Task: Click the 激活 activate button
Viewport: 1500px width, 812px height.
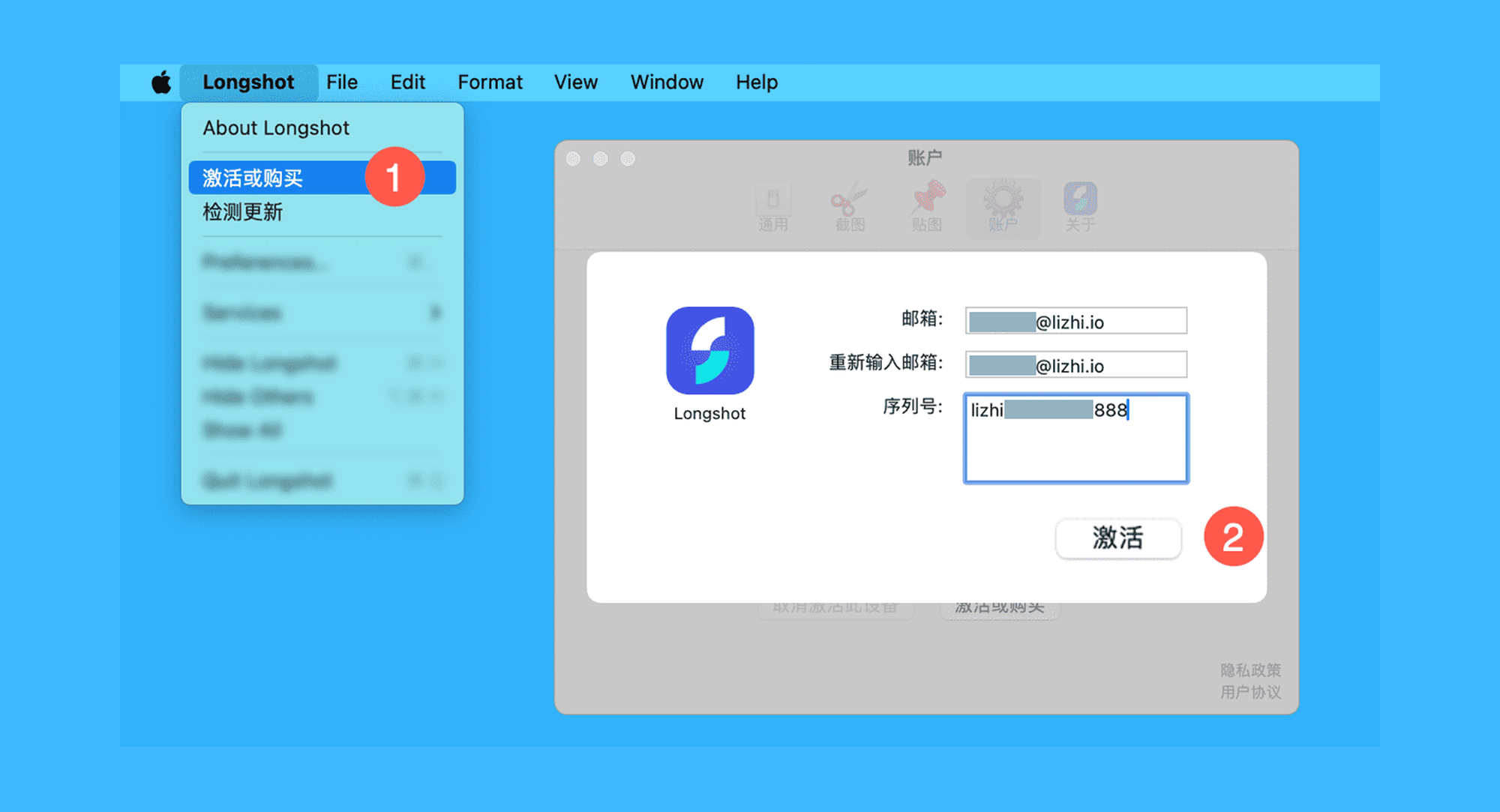Action: click(x=1118, y=538)
